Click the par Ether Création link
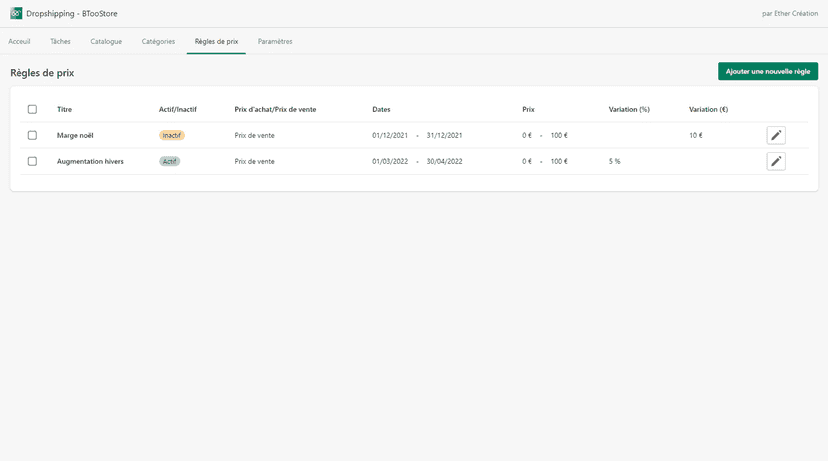This screenshot has height=466, width=828. click(x=790, y=14)
